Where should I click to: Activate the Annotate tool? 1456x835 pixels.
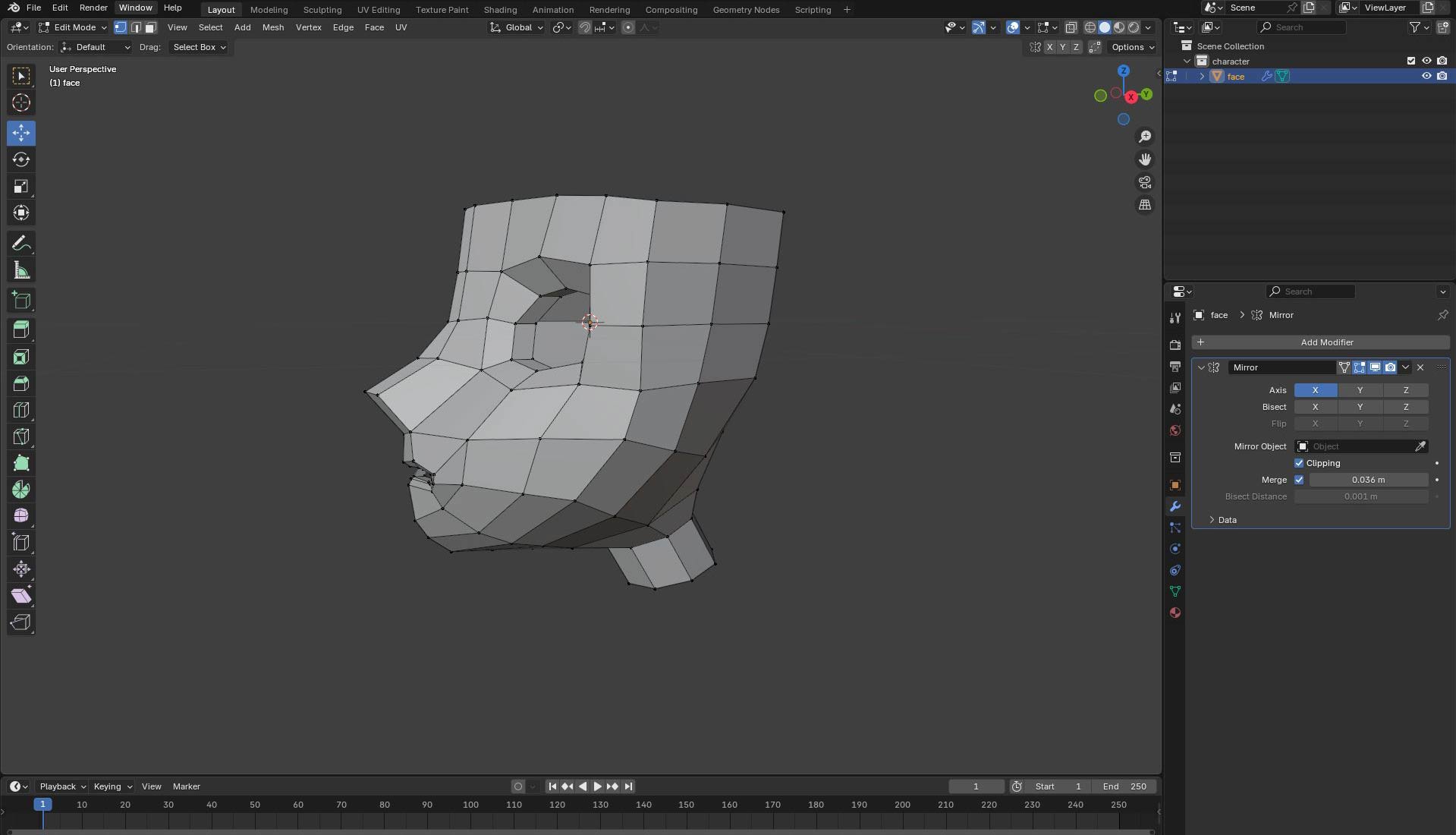[x=21, y=243]
